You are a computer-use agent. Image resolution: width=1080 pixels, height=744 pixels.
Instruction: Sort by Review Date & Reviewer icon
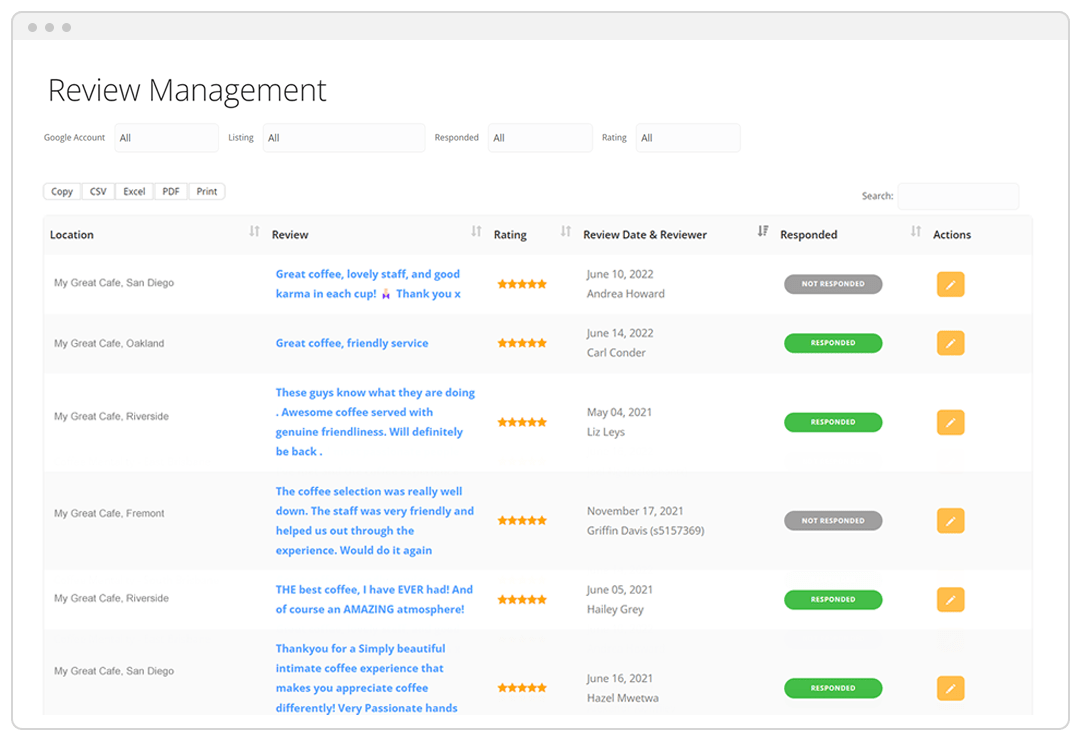coord(763,232)
